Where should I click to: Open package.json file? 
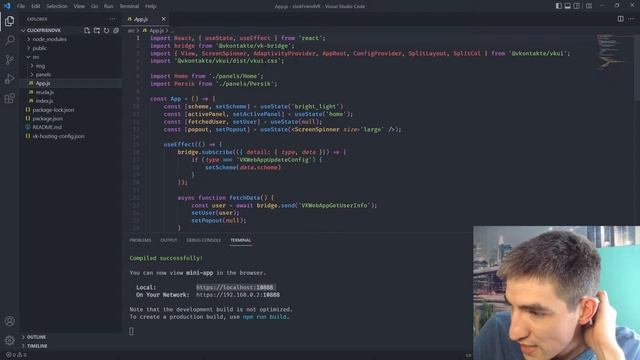click(x=71, y=119)
